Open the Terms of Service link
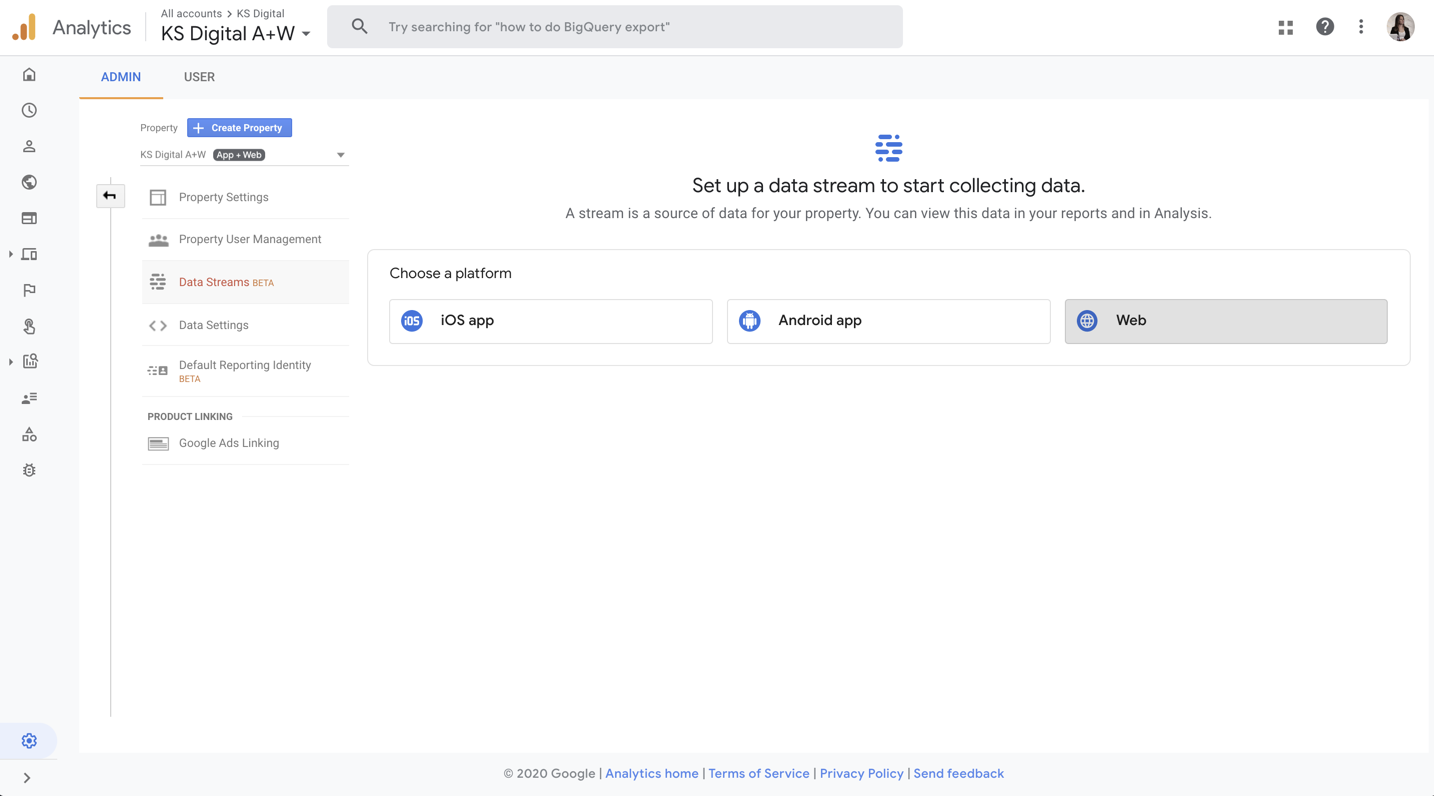This screenshot has height=796, width=1434. tap(759, 774)
